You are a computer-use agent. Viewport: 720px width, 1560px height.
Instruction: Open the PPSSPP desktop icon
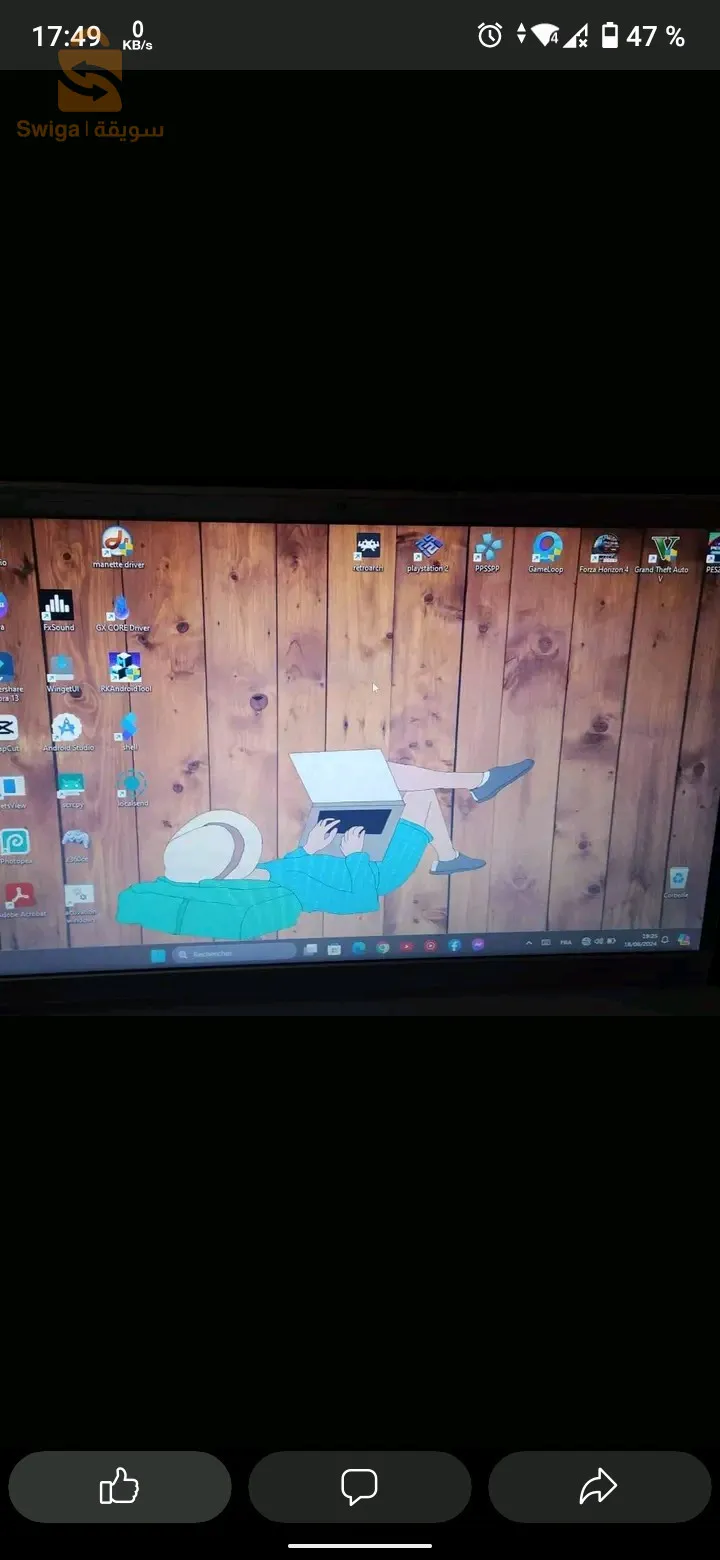coord(487,550)
